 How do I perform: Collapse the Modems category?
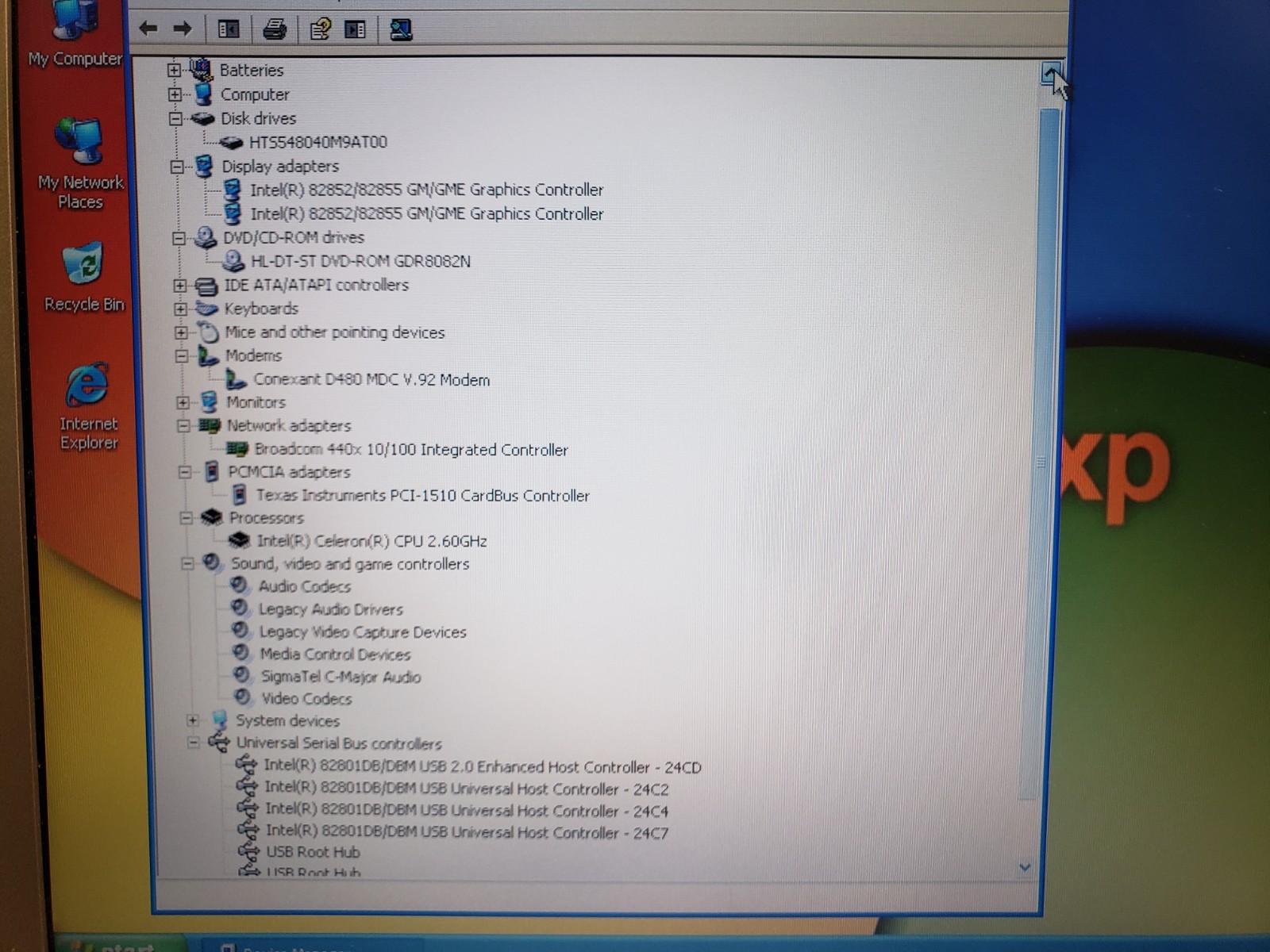tap(182, 356)
